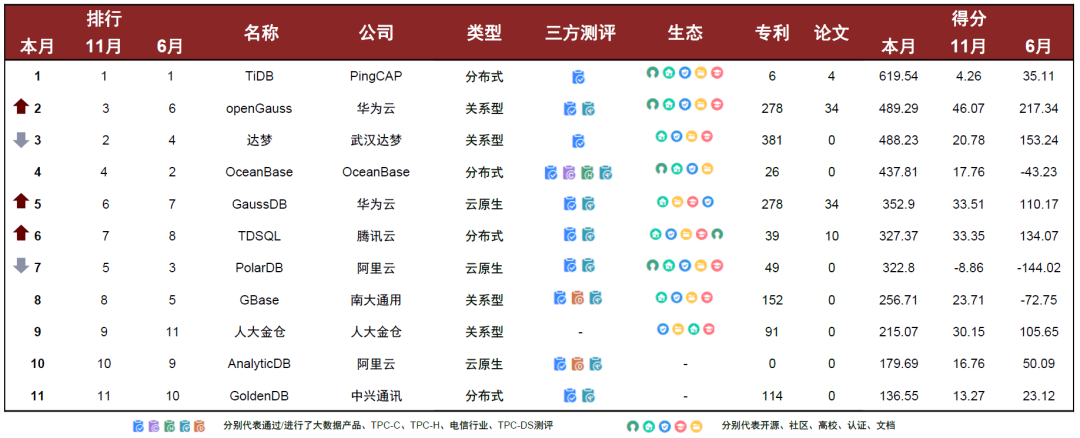Click the score value 619.54
The height and width of the screenshot is (438, 1080).
tap(899, 76)
